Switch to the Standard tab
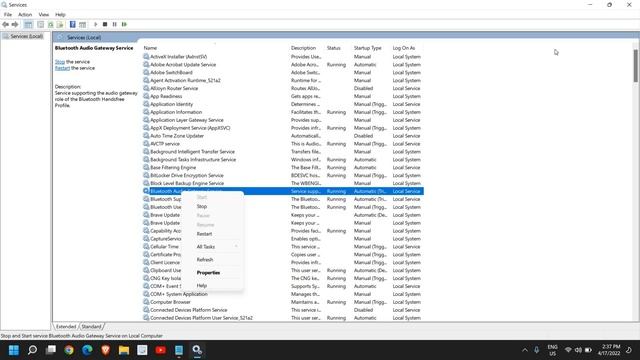640x360 pixels. pos(91,327)
